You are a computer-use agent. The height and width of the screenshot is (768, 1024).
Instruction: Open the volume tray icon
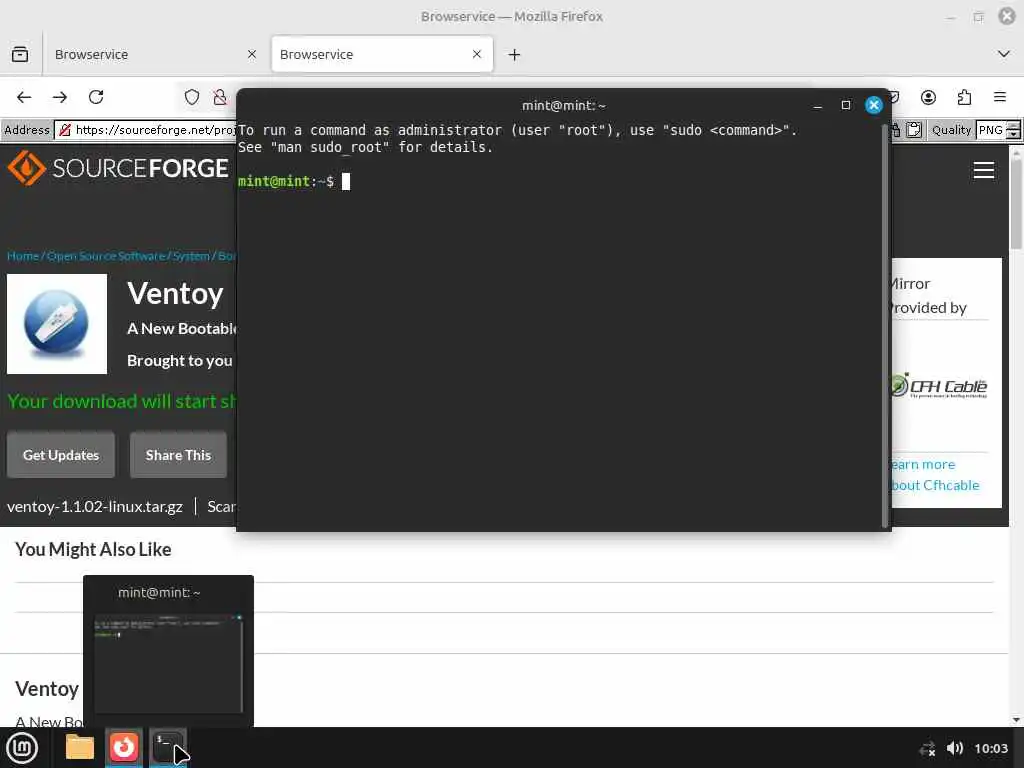(955, 748)
